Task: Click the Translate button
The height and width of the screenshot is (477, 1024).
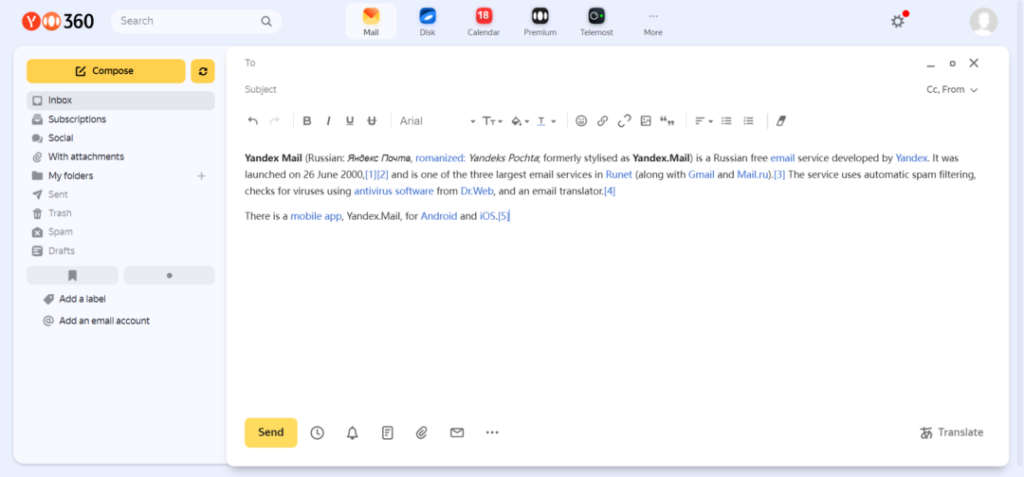Action: tap(952, 433)
